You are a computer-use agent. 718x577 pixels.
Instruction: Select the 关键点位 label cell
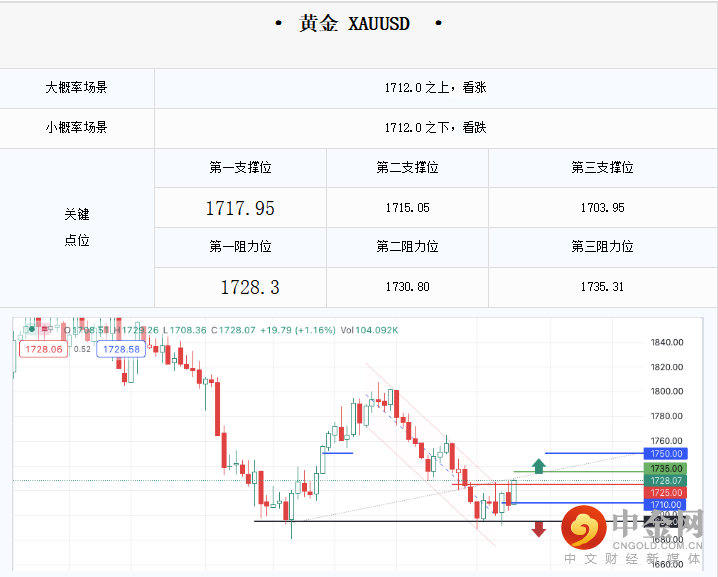pyautogui.click(x=76, y=228)
